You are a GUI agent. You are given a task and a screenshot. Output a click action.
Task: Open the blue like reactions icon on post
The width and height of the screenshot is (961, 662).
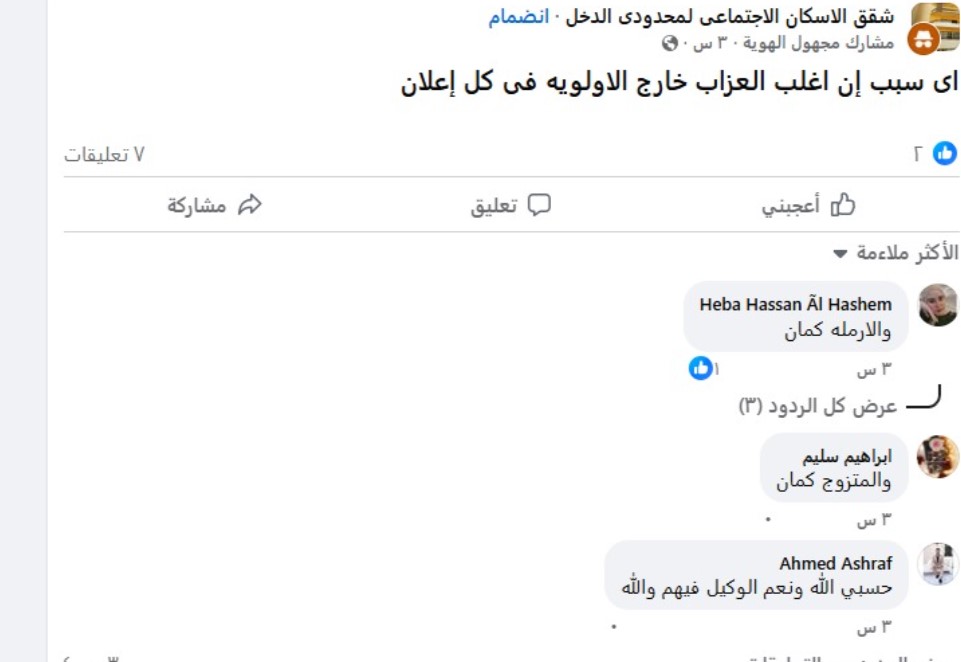click(x=944, y=153)
